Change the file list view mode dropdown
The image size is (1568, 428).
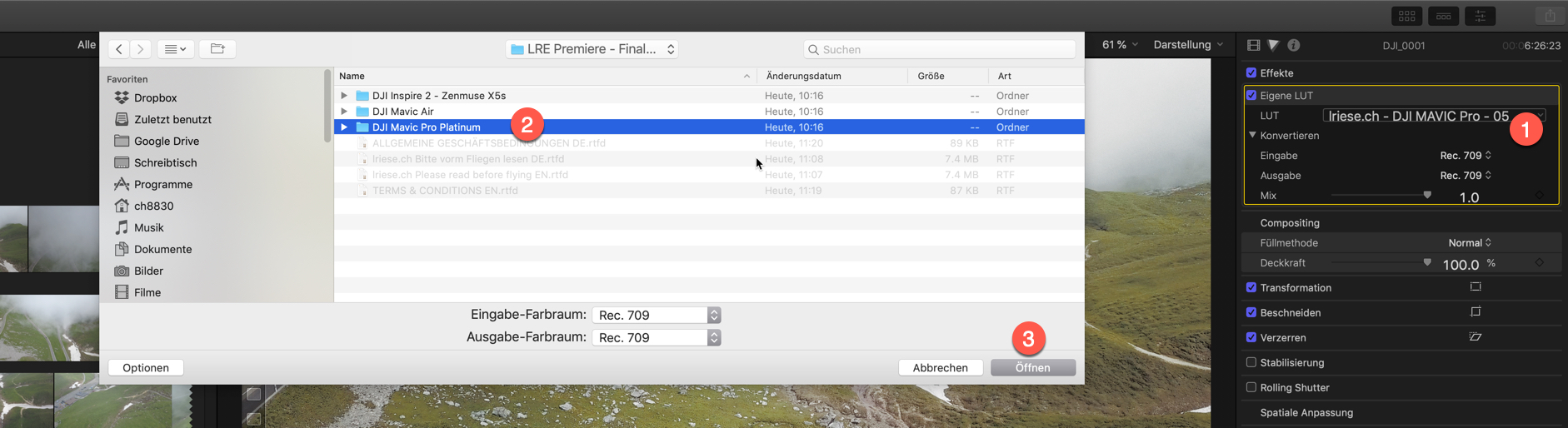tap(175, 49)
